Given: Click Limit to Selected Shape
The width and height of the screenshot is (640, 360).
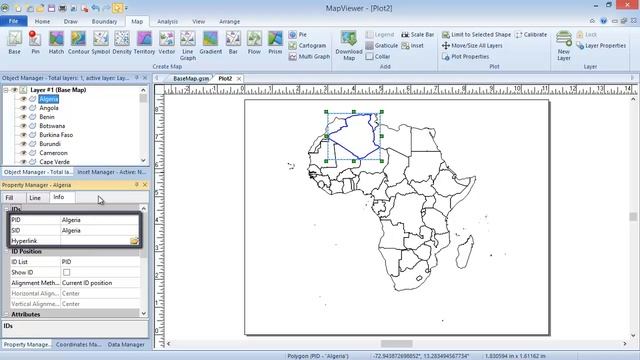Looking at the screenshot, I should click(476, 35).
